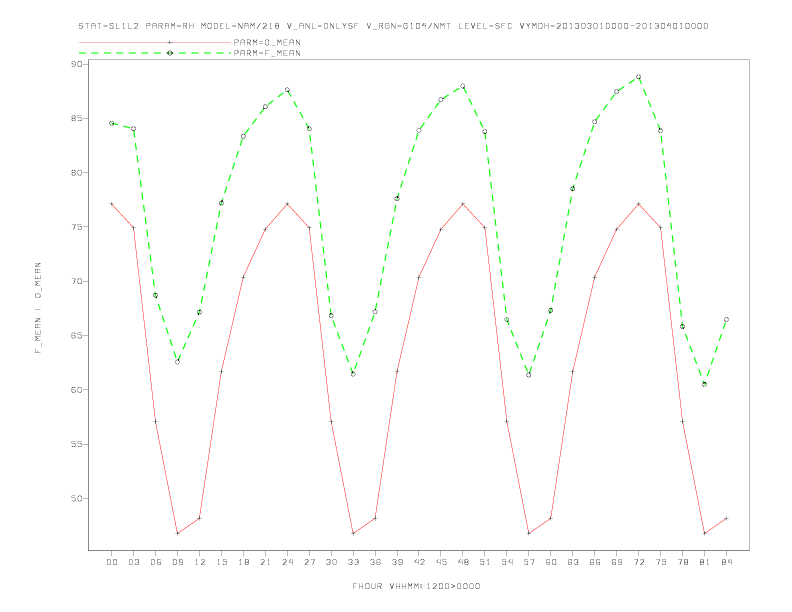Click x-axis tick label 51
The width and height of the screenshot is (792, 612).
485,562
